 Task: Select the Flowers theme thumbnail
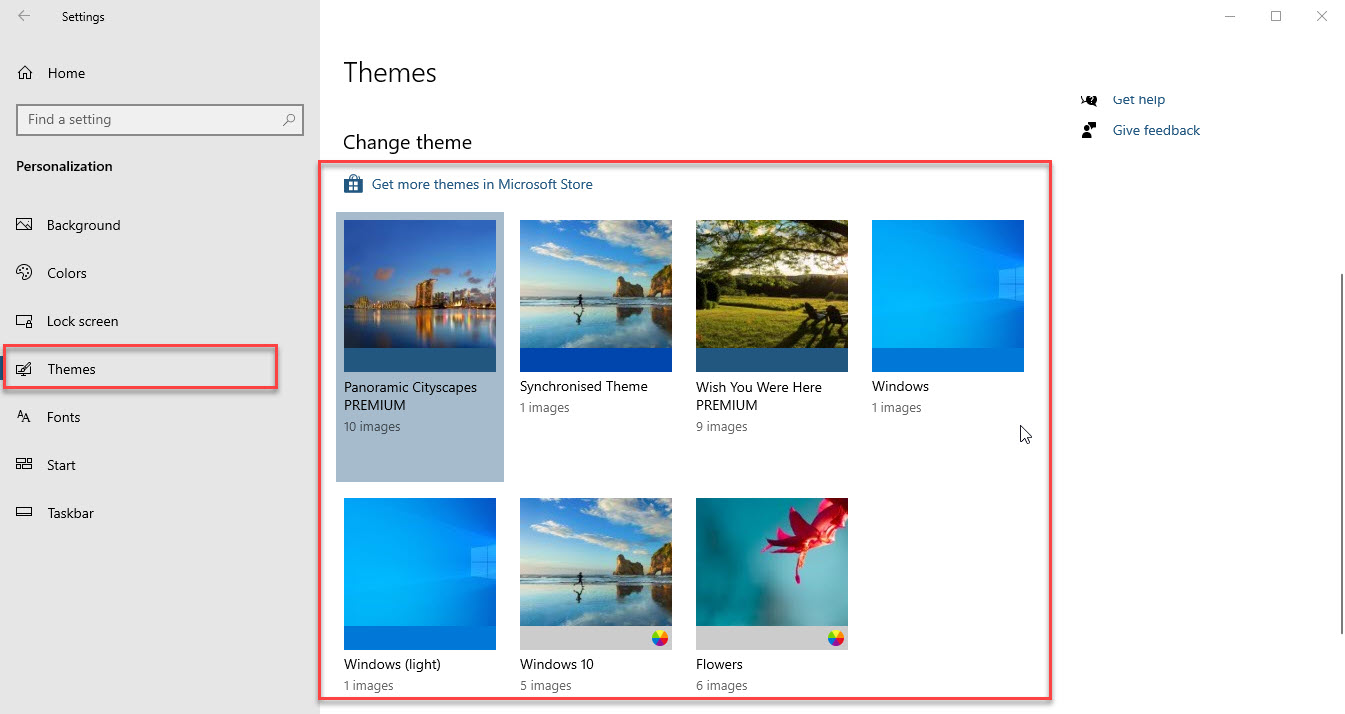tap(772, 574)
